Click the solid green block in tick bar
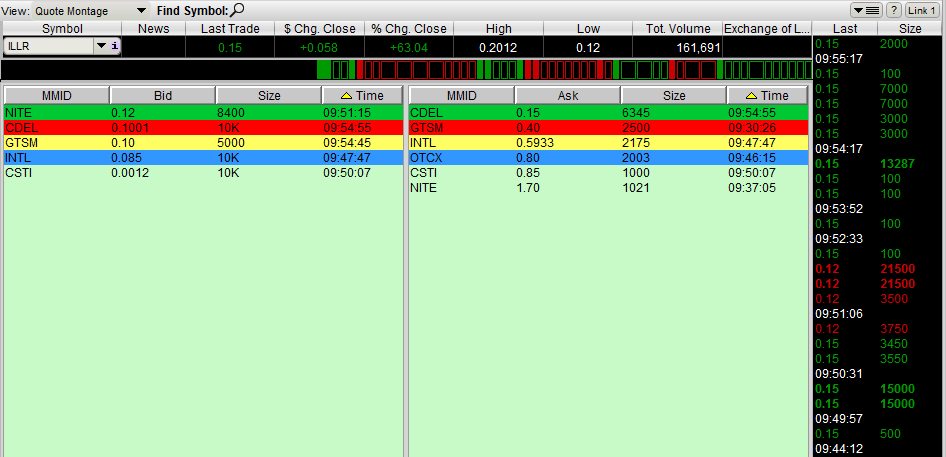 click(323, 70)
